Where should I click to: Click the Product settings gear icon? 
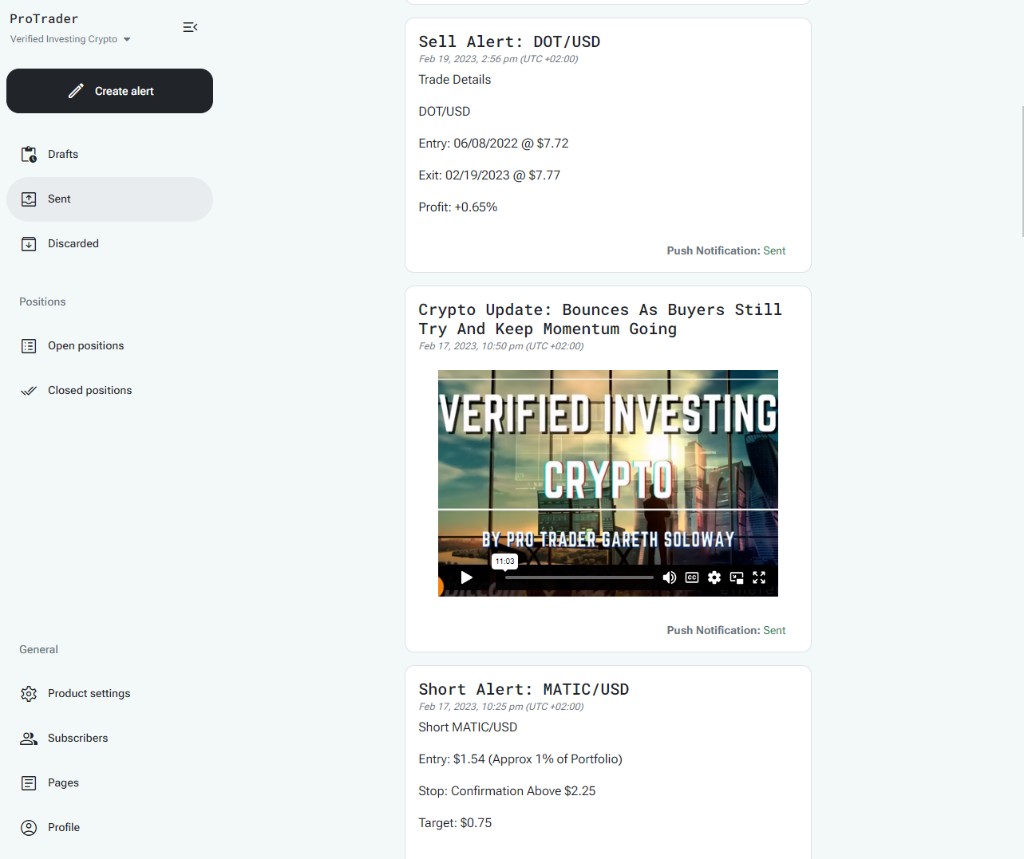click(29, 694)
